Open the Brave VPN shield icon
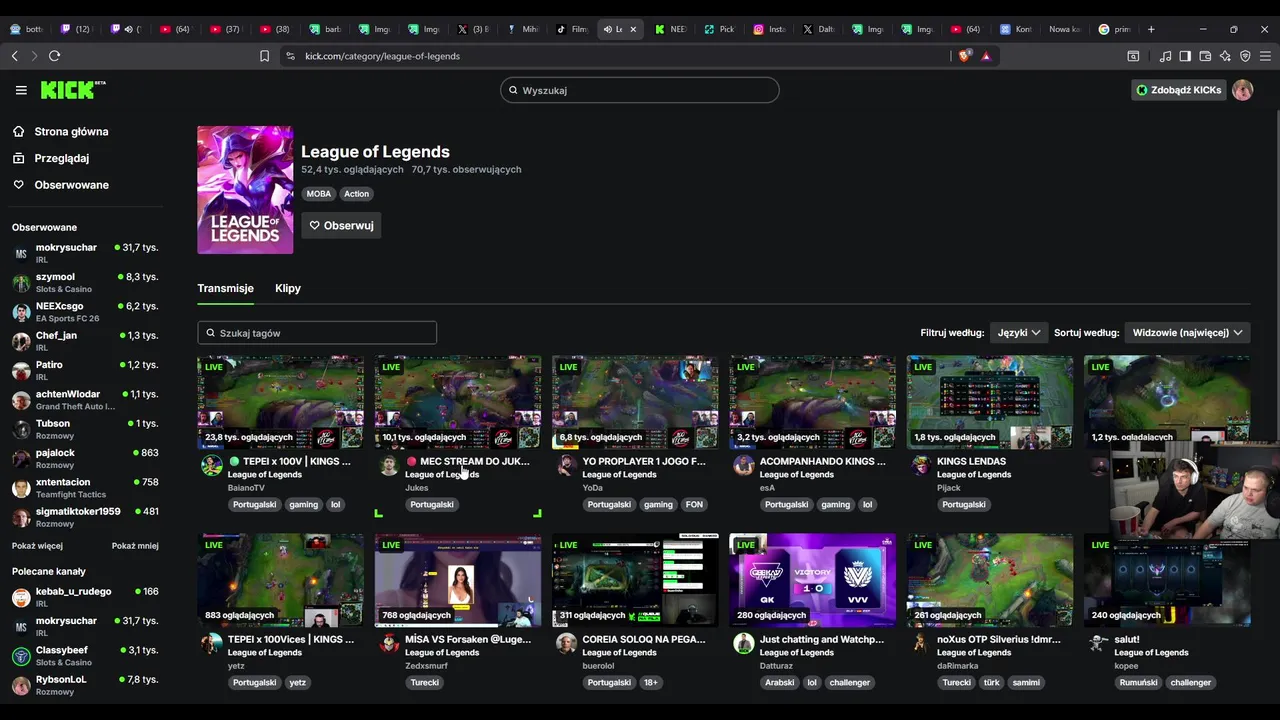This screenshot has width=1280, height=720. pos(1245,56)
